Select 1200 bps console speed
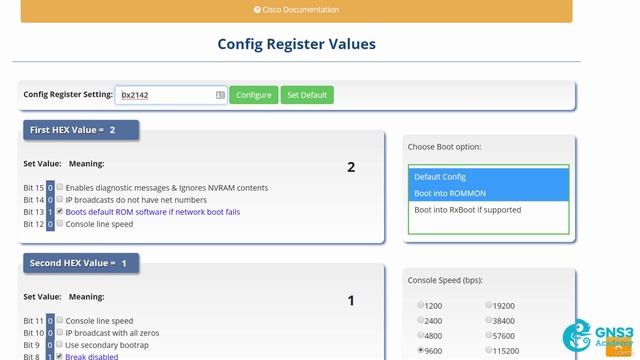The image size is (640, 360). [x=420, y=305]
